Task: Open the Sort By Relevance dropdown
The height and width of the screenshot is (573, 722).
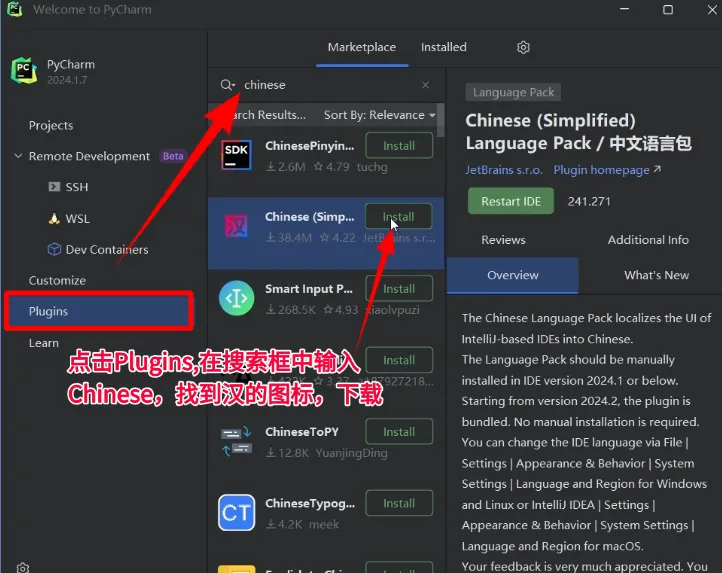Action: pyautogui.click(x=379, y=115)
